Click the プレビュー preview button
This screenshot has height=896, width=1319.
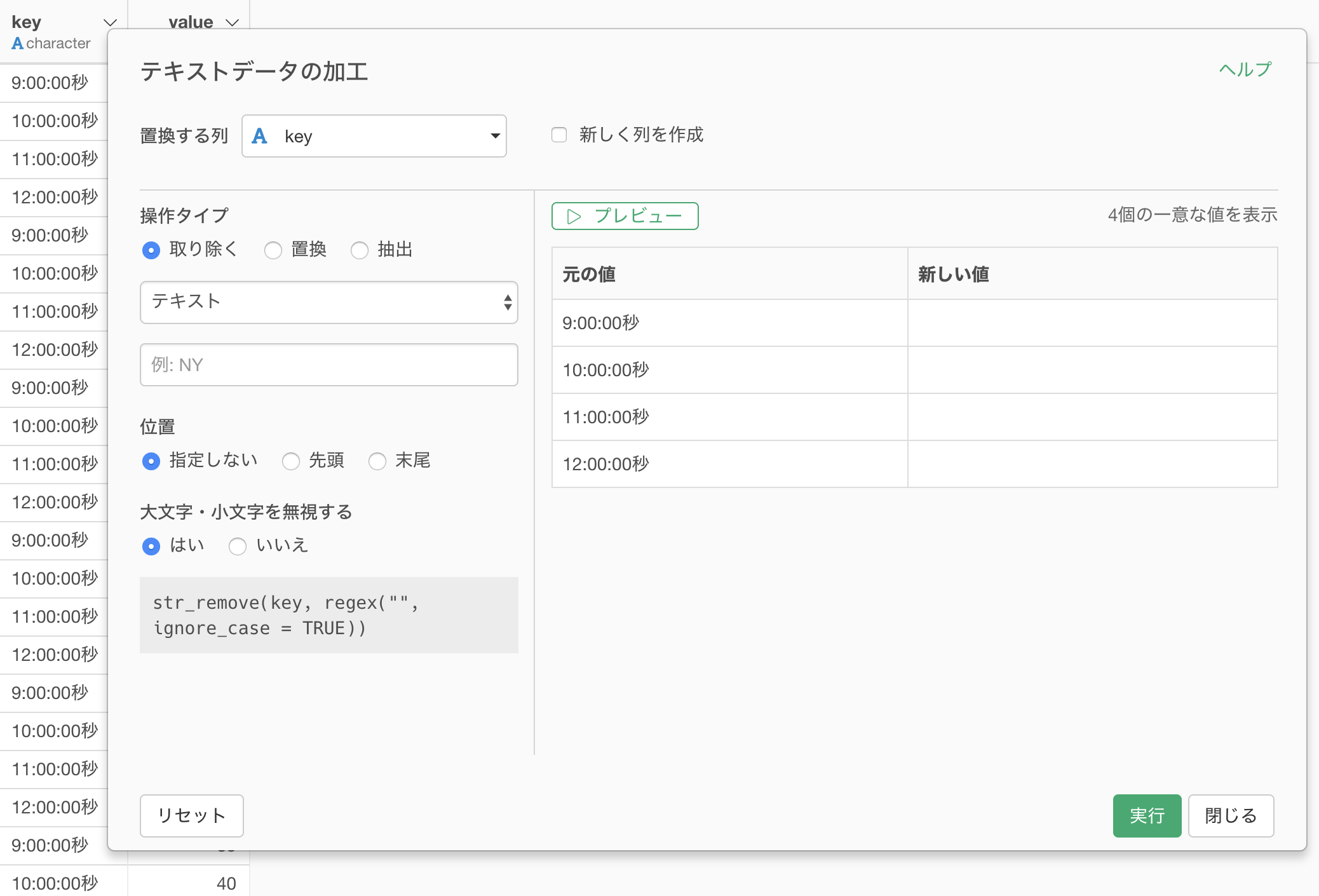625,216
